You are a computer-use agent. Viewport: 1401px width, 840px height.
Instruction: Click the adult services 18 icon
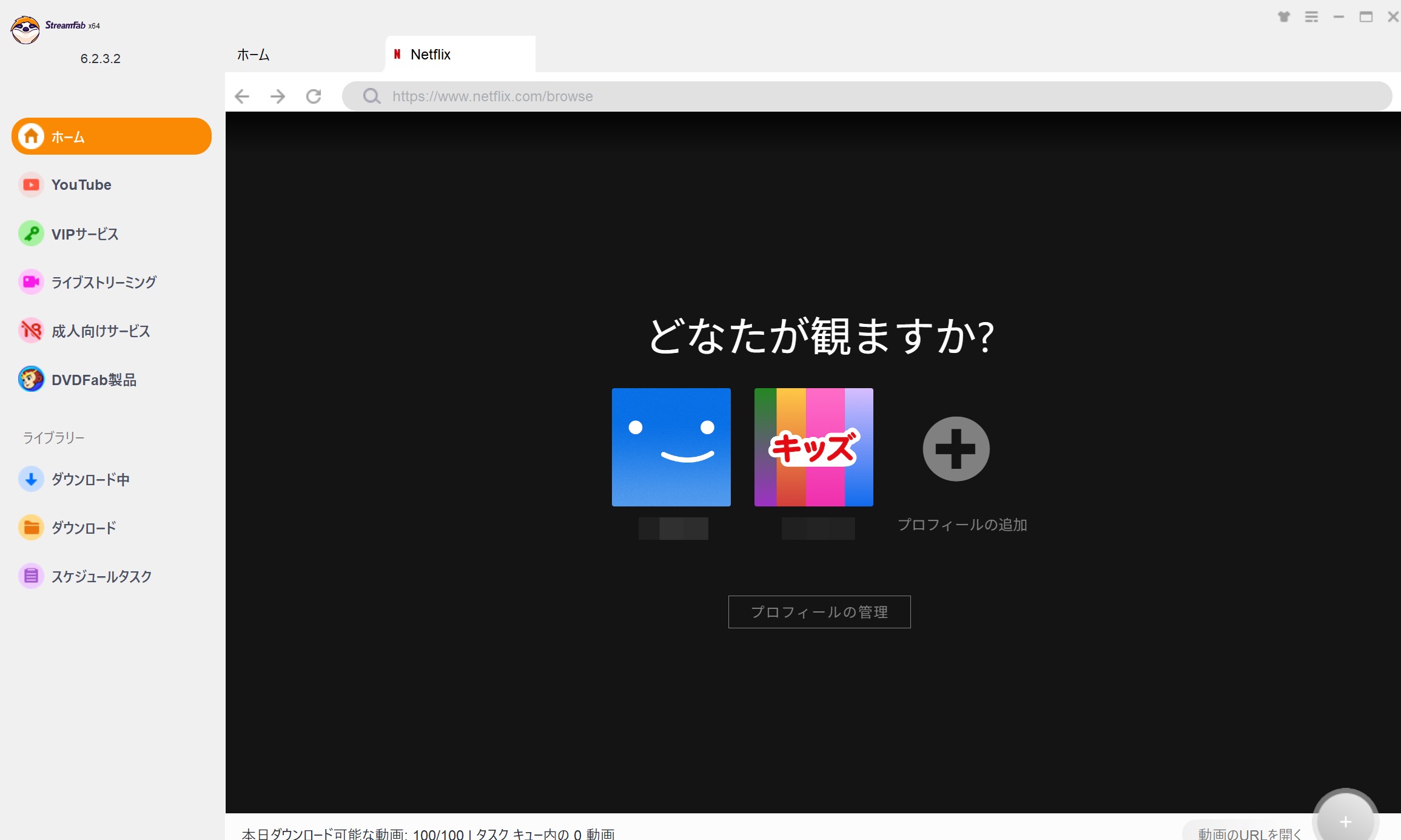click(x=31, y=331)
